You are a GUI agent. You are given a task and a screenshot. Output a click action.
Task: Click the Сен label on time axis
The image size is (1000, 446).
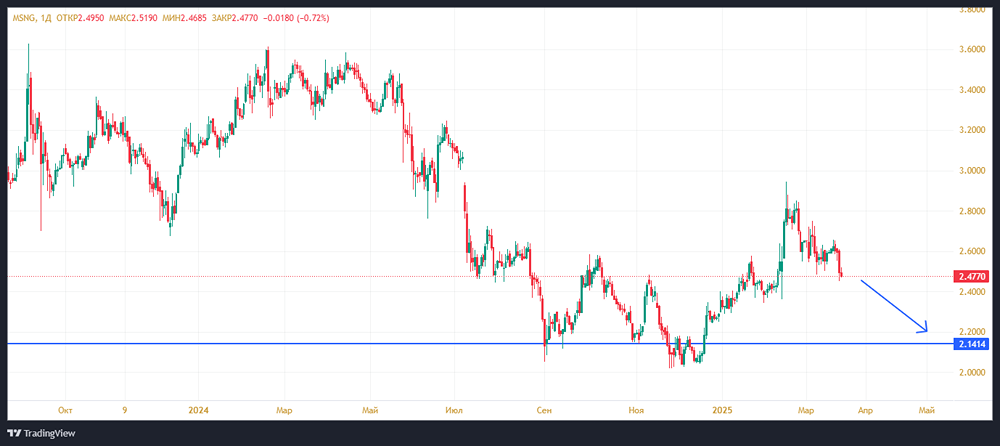(544, 409)
